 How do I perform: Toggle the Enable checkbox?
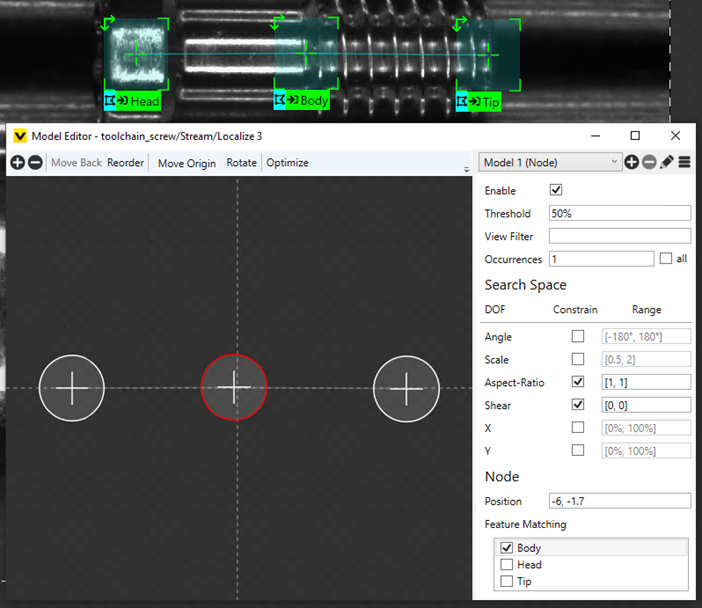[556, 190]
